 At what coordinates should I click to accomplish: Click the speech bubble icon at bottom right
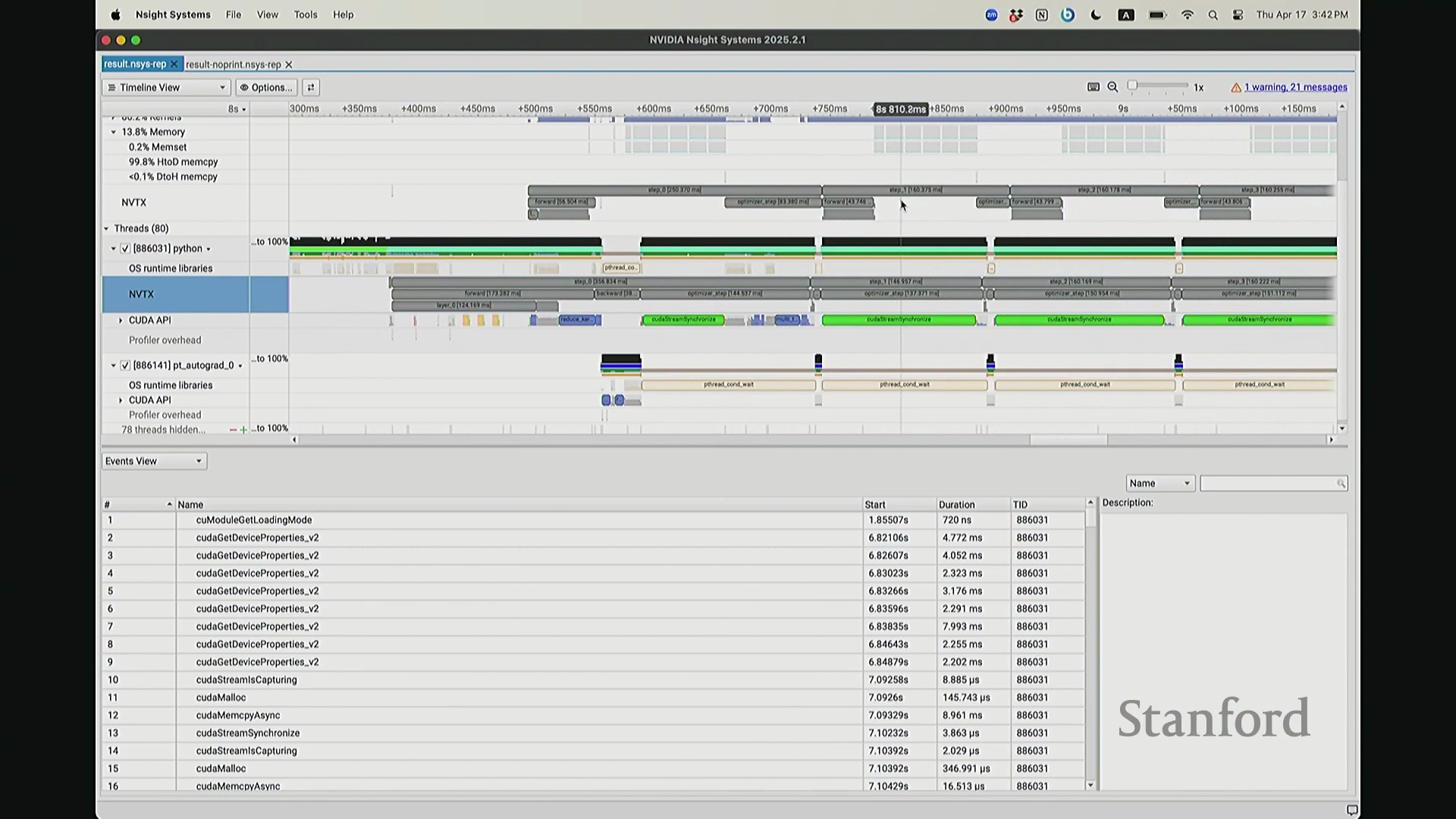(1351, 810)
